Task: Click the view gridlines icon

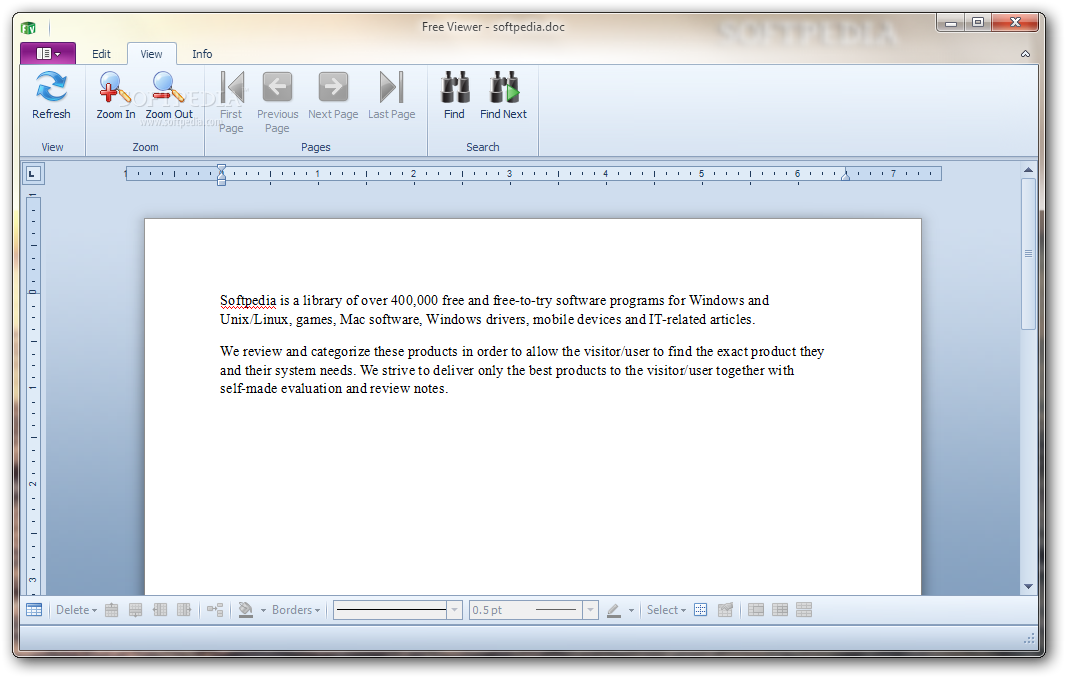Action: pos(701,610)
